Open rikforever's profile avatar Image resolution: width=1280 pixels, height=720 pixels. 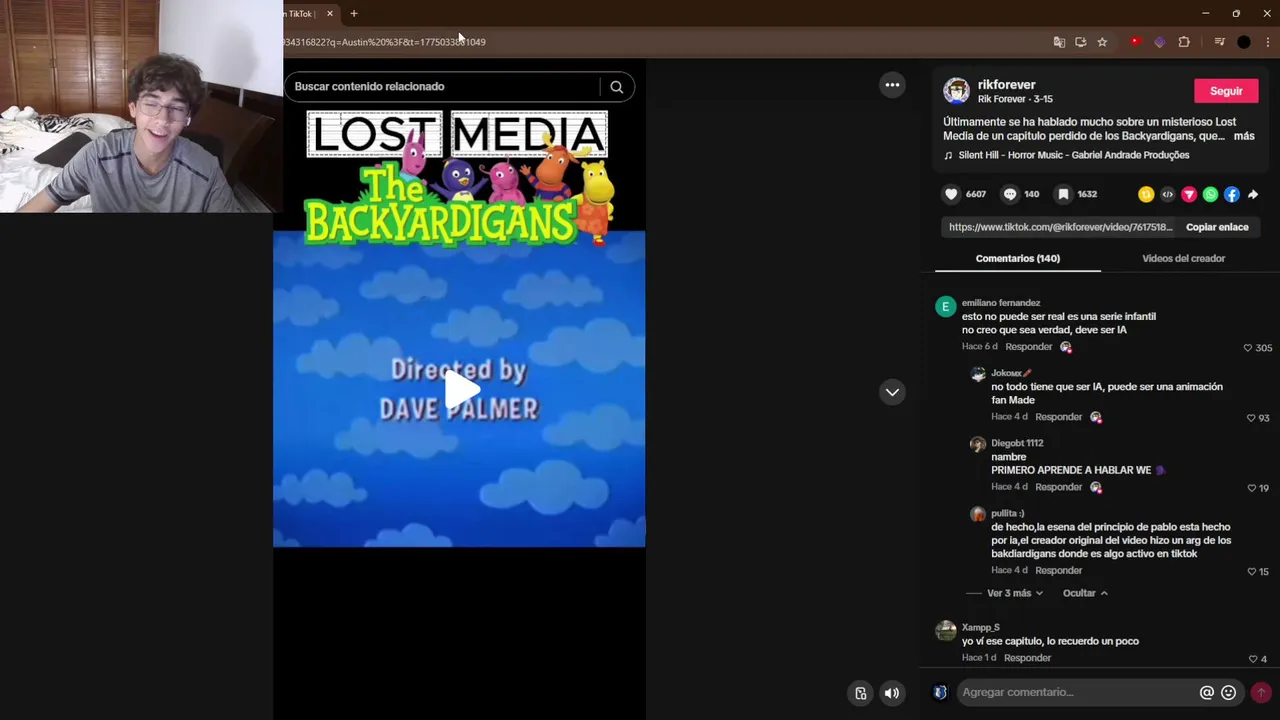pos(957,91)
